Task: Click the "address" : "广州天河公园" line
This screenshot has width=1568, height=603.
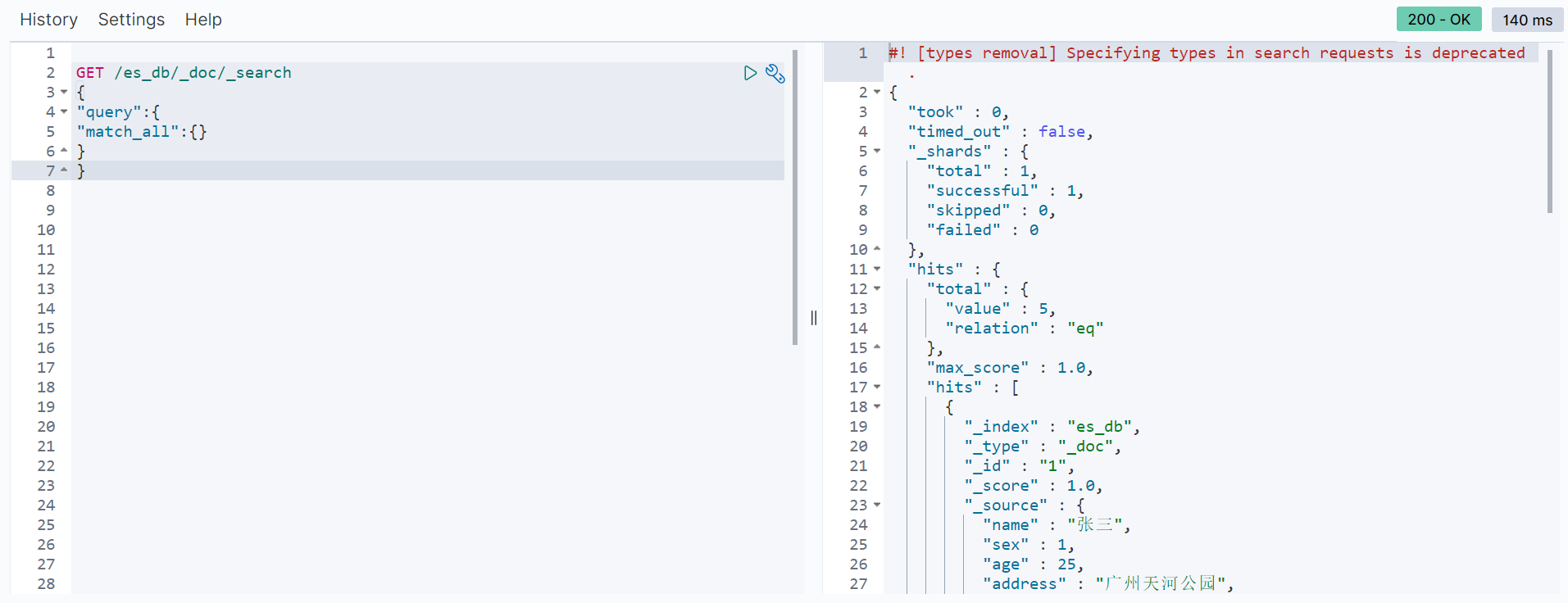Action: pos(1108,584)
